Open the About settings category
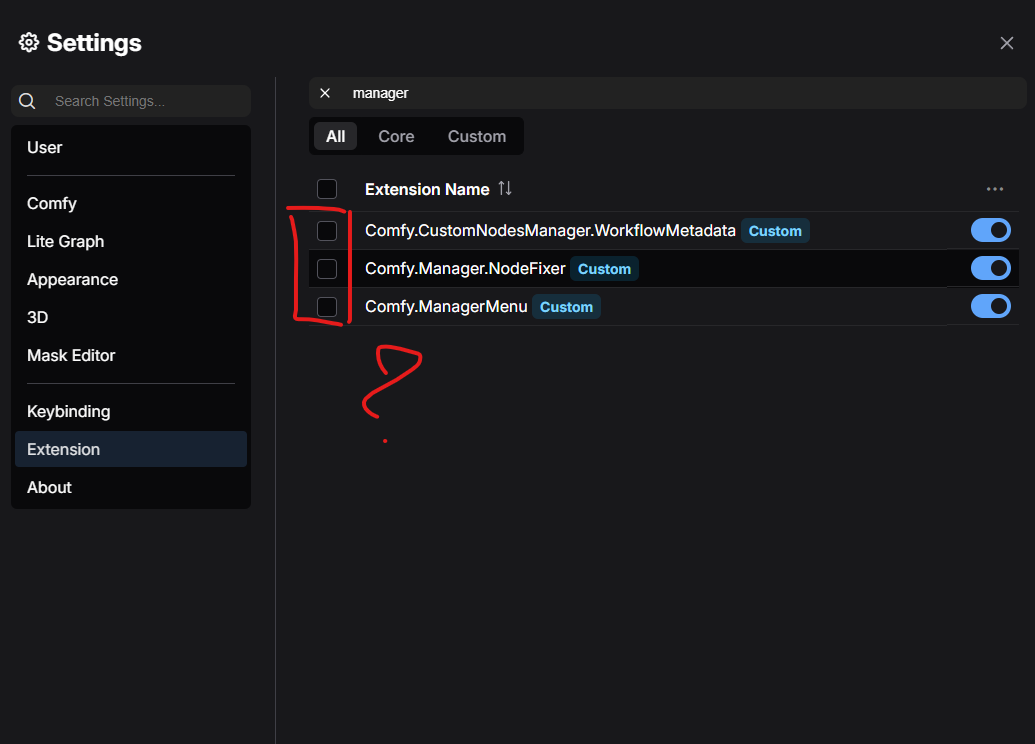 coord(131,487)
